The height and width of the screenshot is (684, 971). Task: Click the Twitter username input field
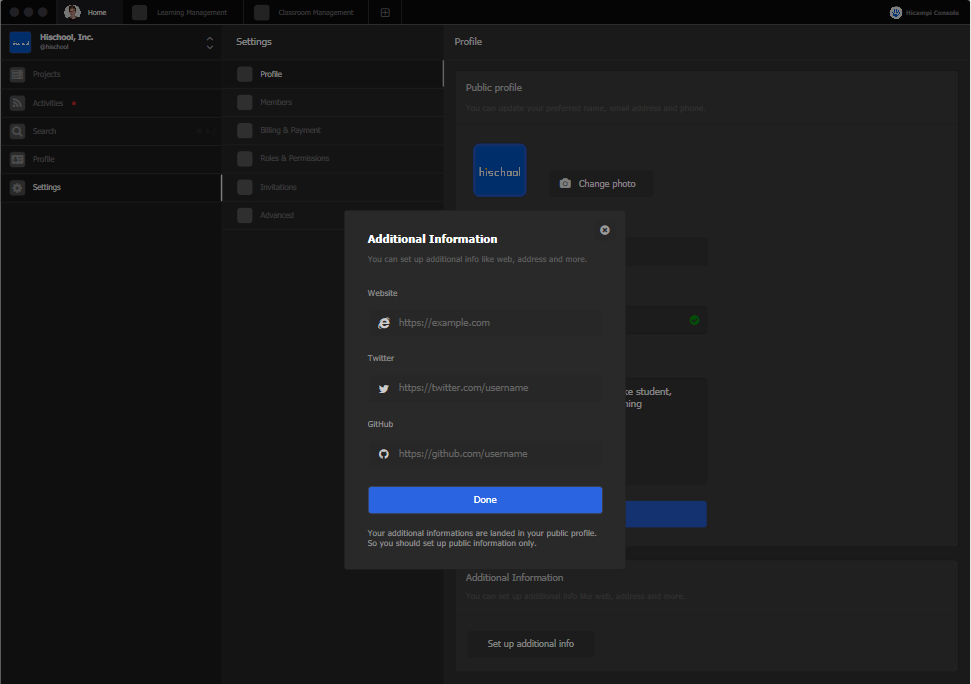click(x=497, y=388)
